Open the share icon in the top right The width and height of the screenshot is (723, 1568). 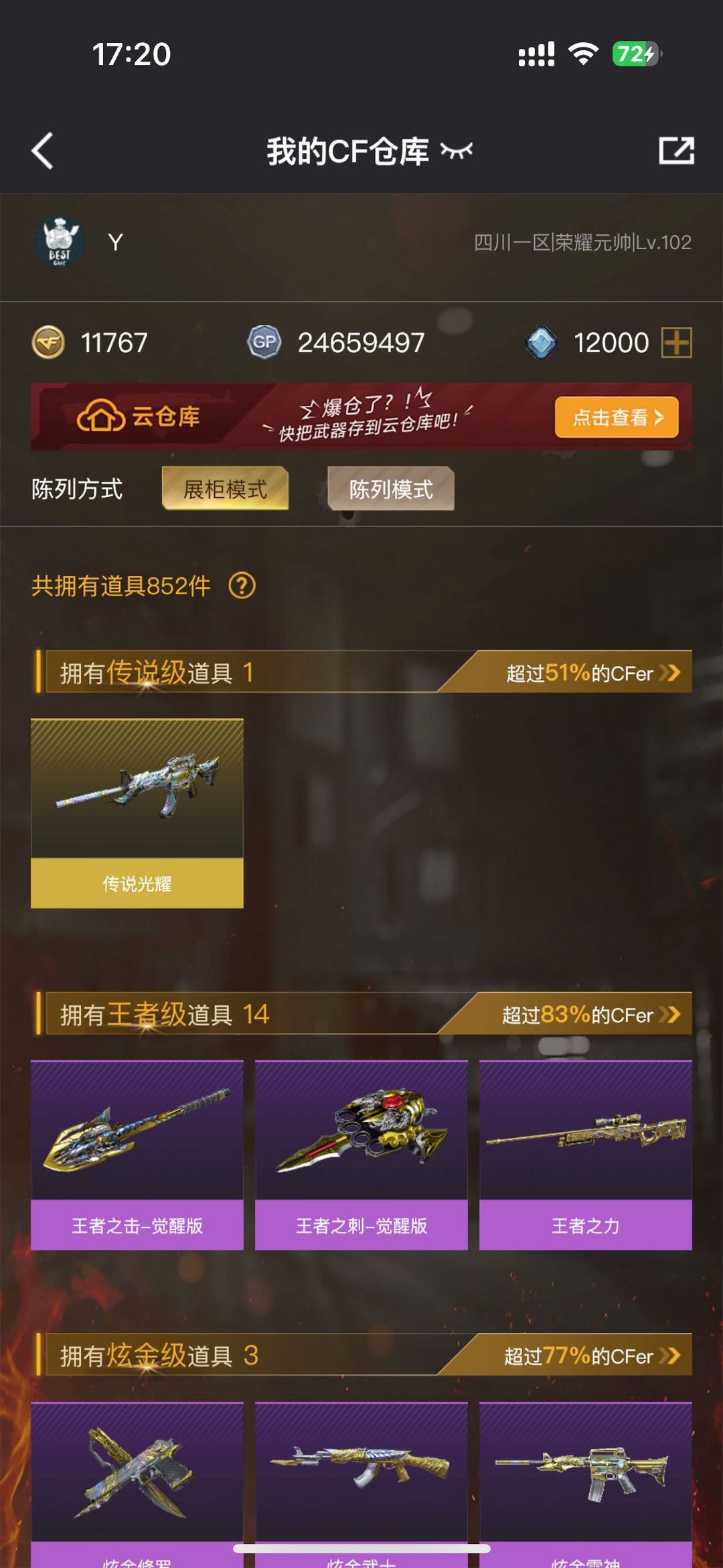[x=676, y=151]
